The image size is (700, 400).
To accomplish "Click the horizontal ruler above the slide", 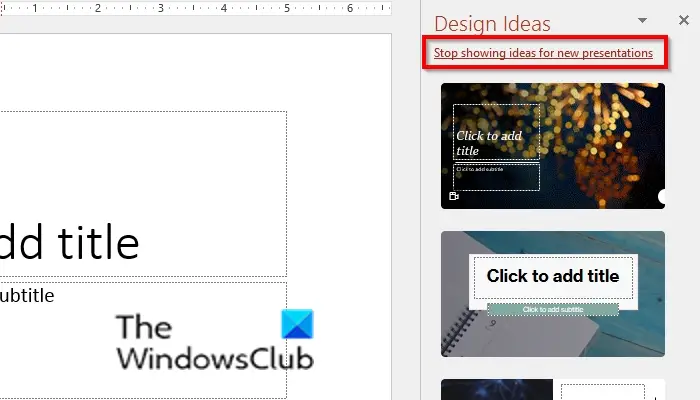I will tap(196, 8).
